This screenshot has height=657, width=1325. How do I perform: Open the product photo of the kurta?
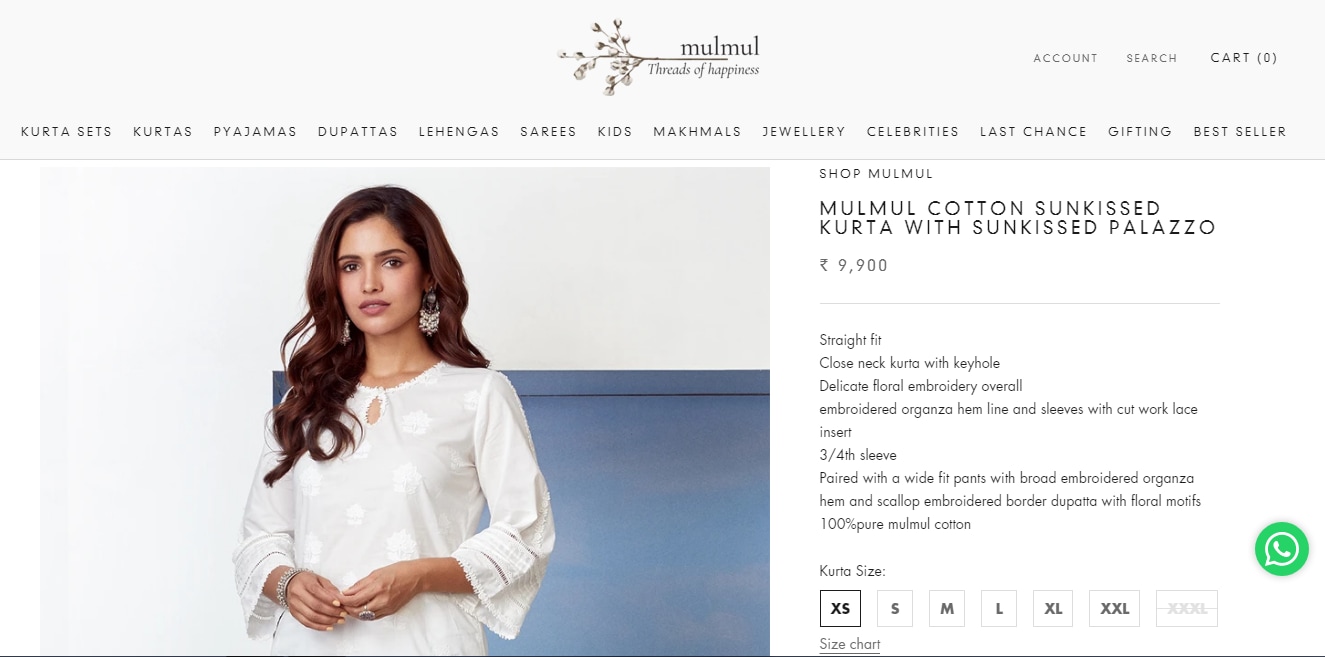[405, 412]
